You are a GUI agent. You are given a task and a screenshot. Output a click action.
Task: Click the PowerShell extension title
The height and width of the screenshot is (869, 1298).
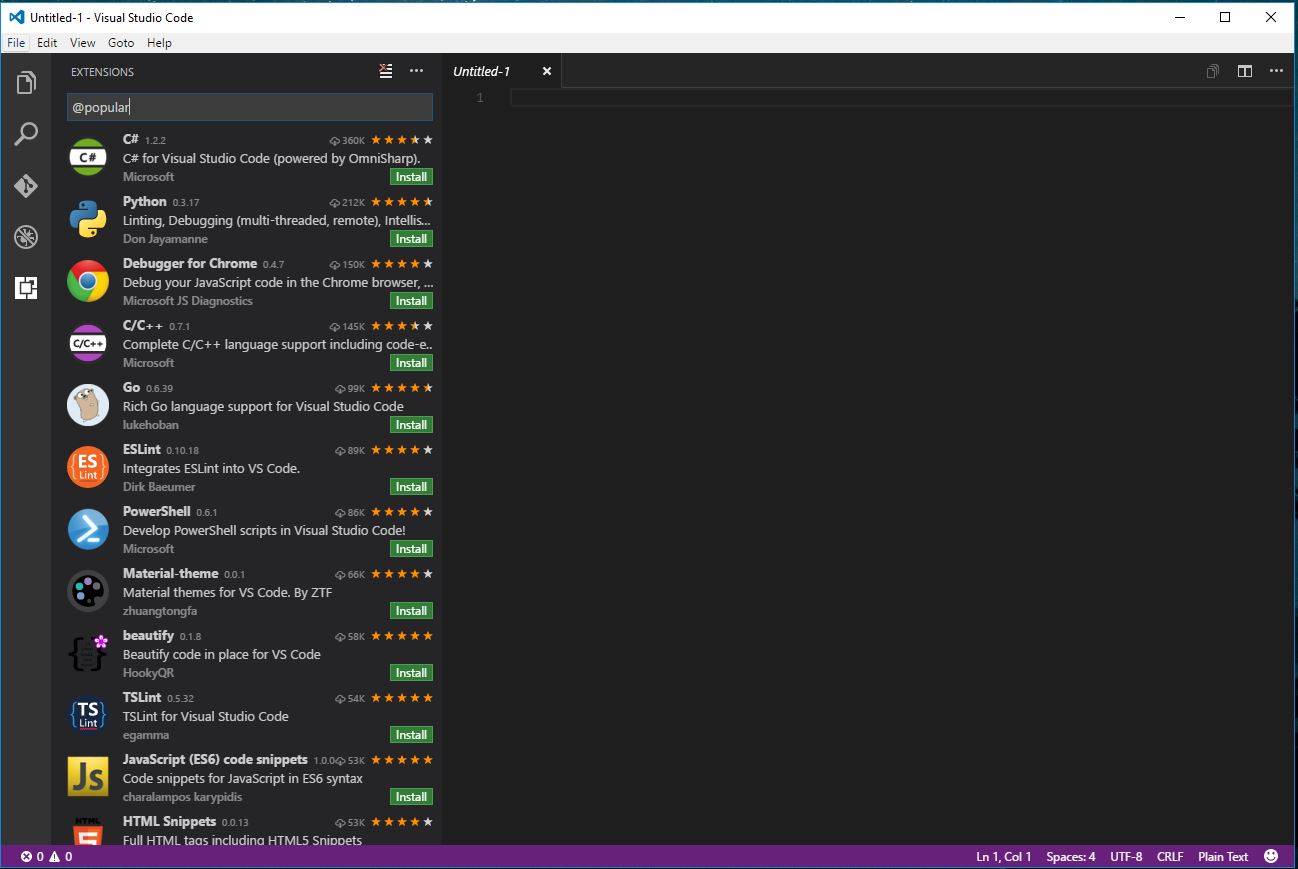point(156,511)
